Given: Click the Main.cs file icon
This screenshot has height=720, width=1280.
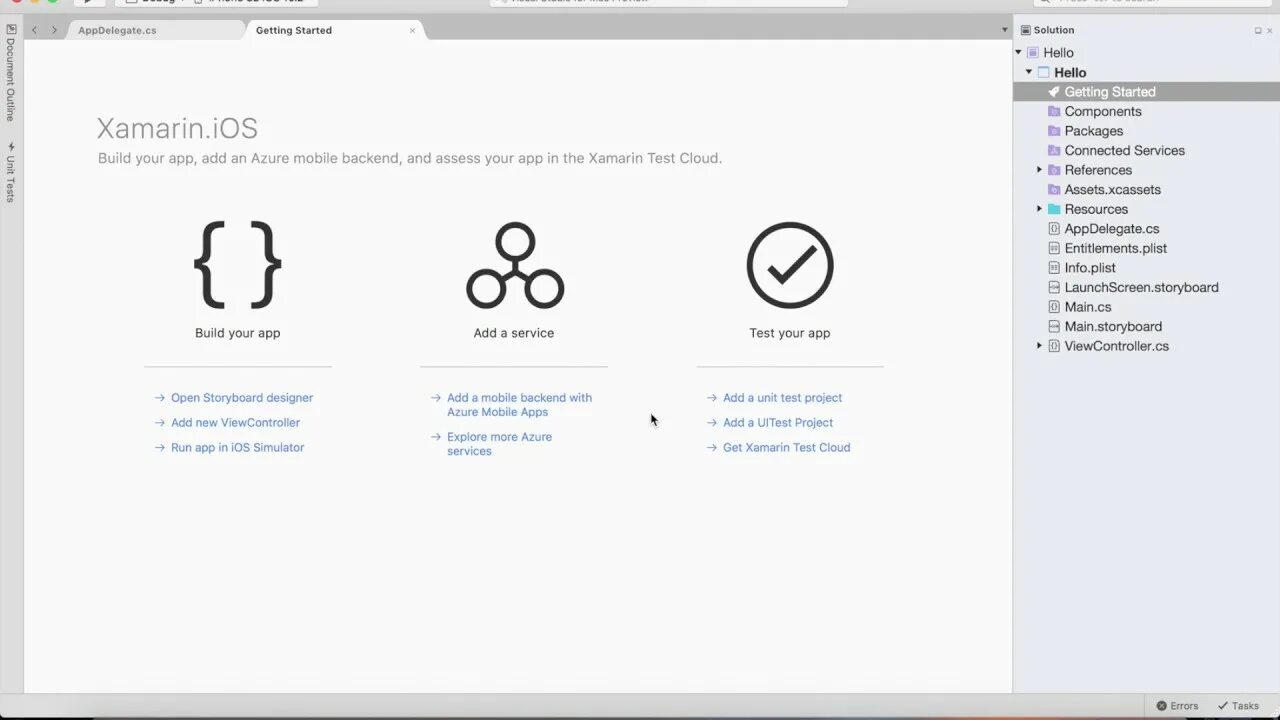Looking at the screenshot, I should (1054, 307).
